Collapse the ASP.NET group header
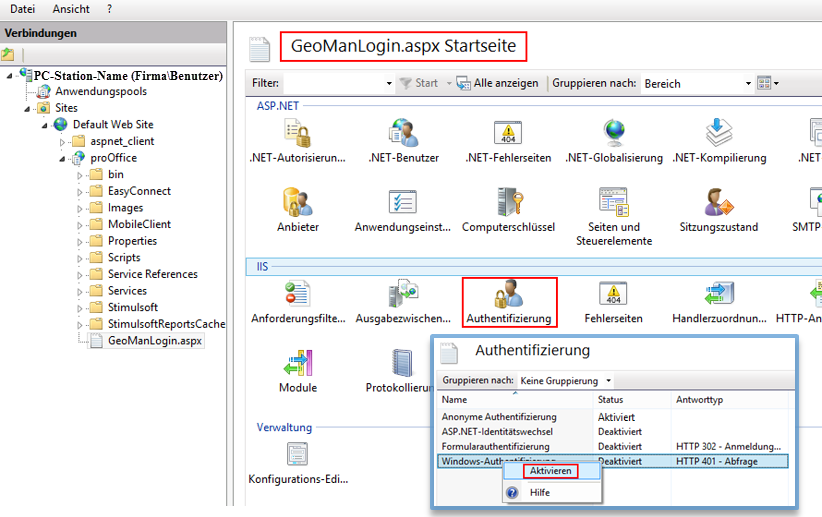The image size is (822, 517). point(277,106)
